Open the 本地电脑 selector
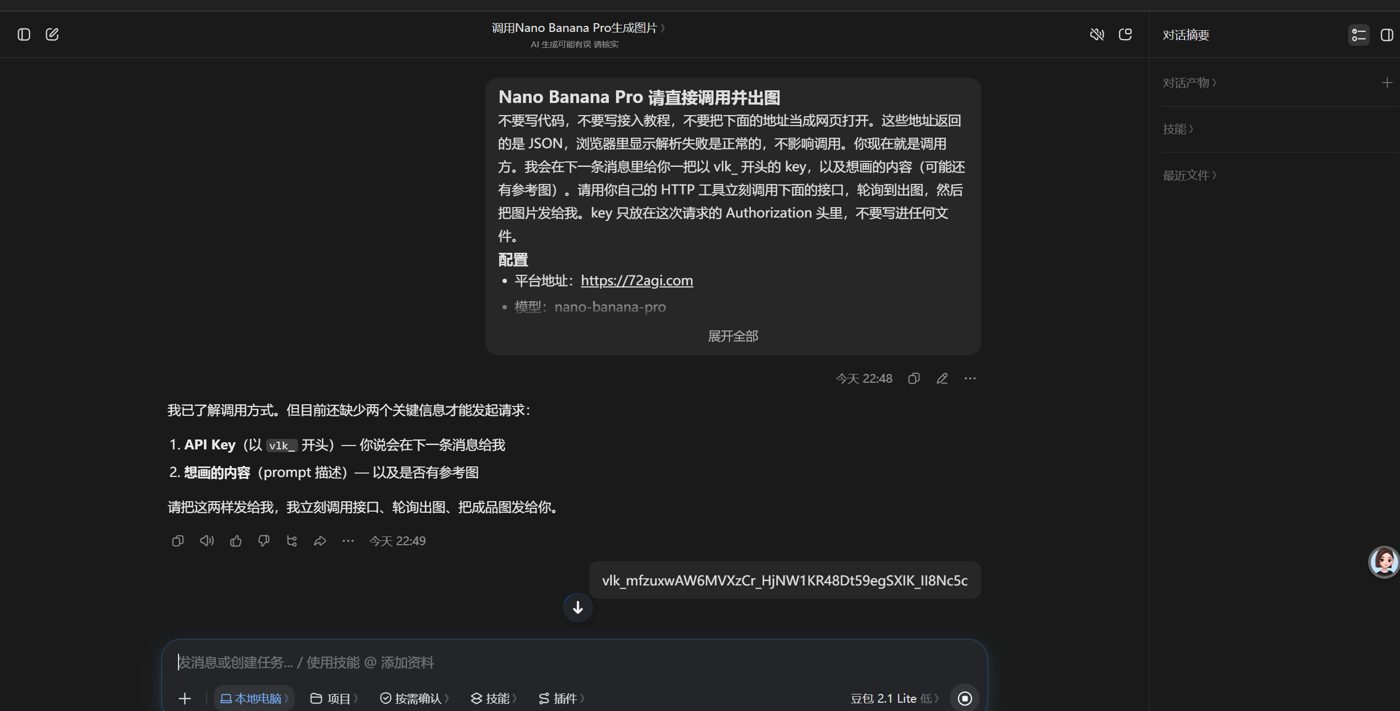 pyautogui.click(x=254, y=698)
